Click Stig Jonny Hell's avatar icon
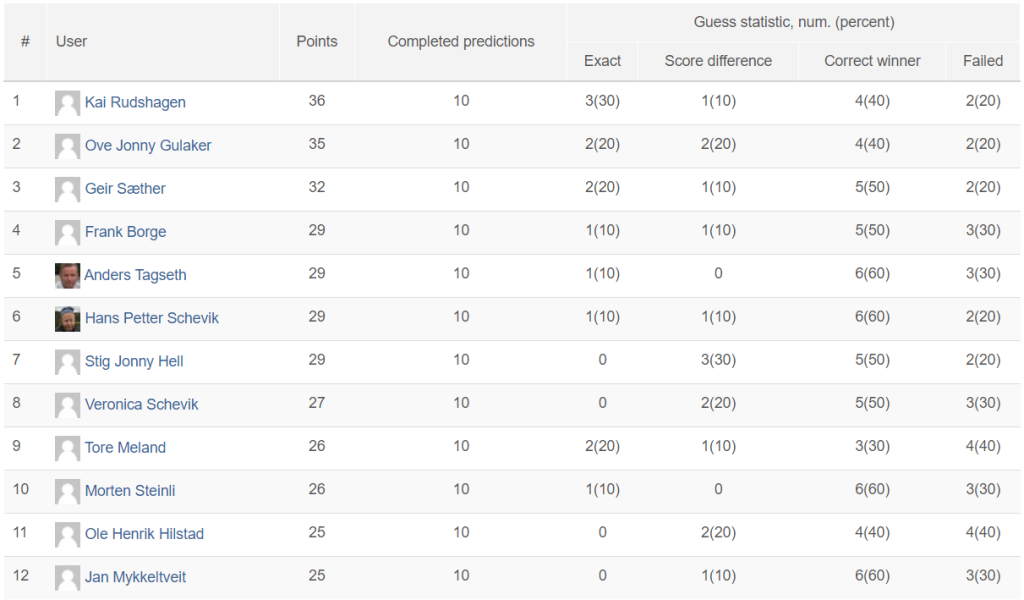This screenshot has width=1024, height=600. tap(67, 362)
